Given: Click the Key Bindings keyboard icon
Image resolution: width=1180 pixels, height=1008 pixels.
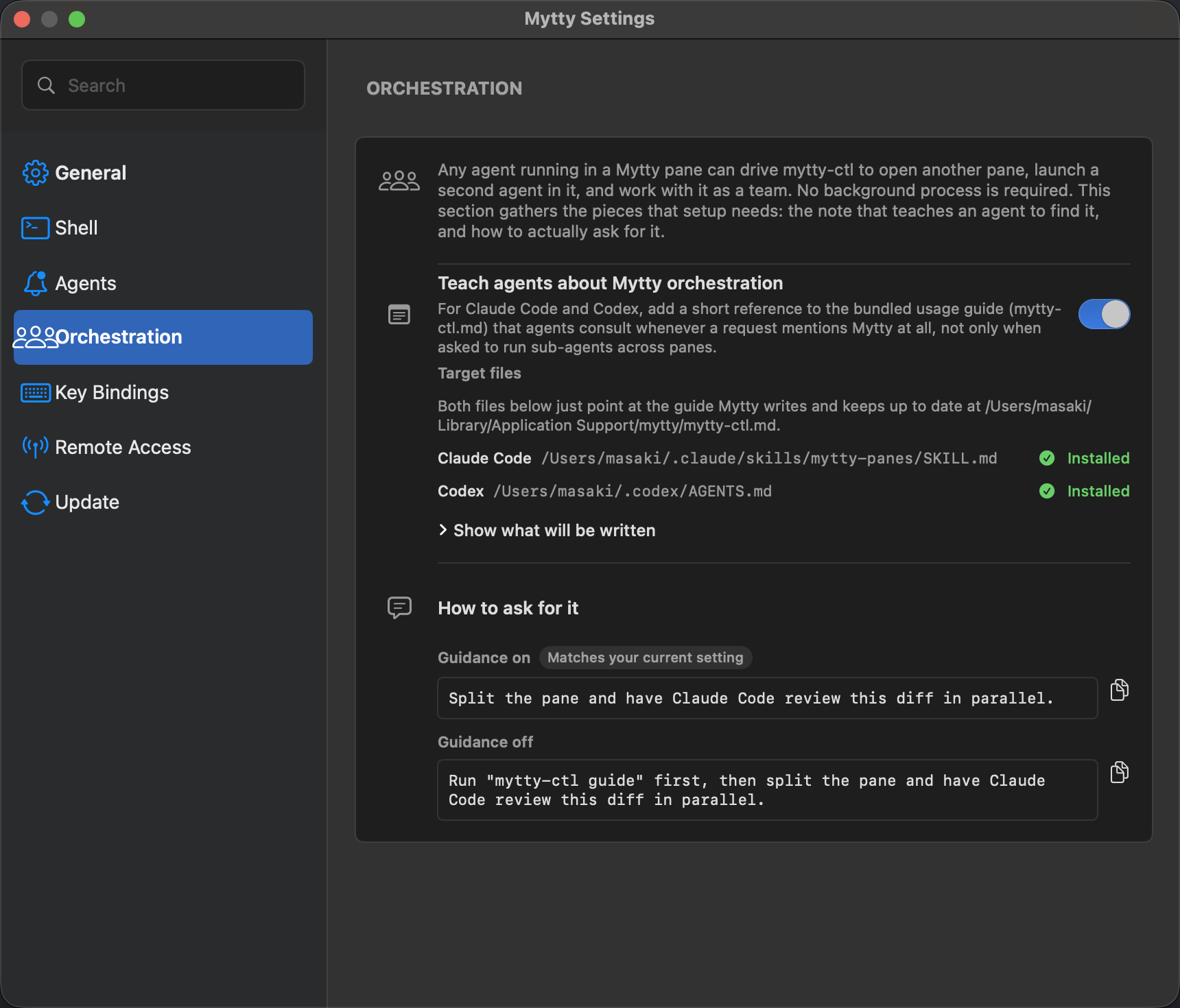Looking at the screenshot, I should (x=36, y=392).
